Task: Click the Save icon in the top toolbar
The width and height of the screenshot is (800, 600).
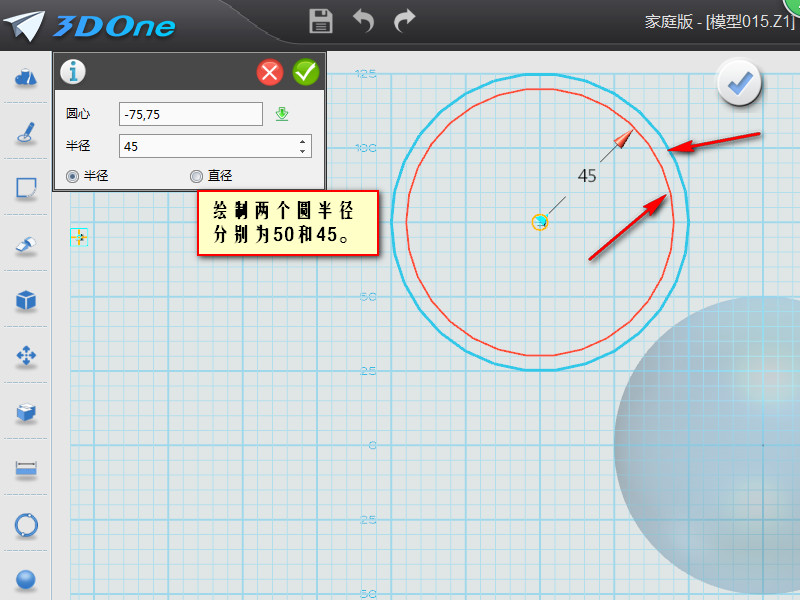Action: pos(320,21)
